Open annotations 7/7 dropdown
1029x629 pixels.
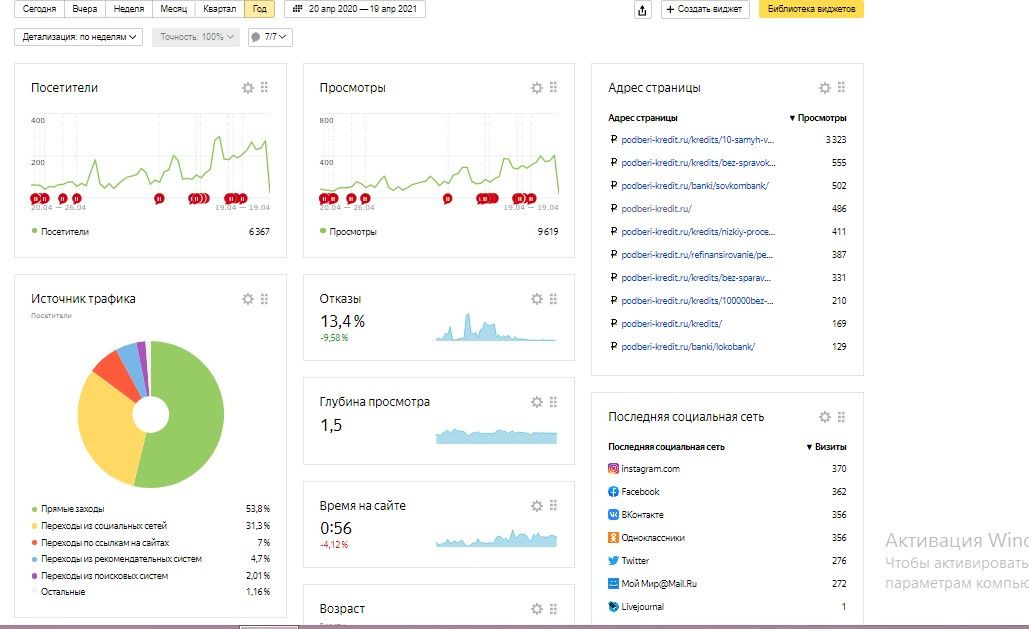(270, 37)
